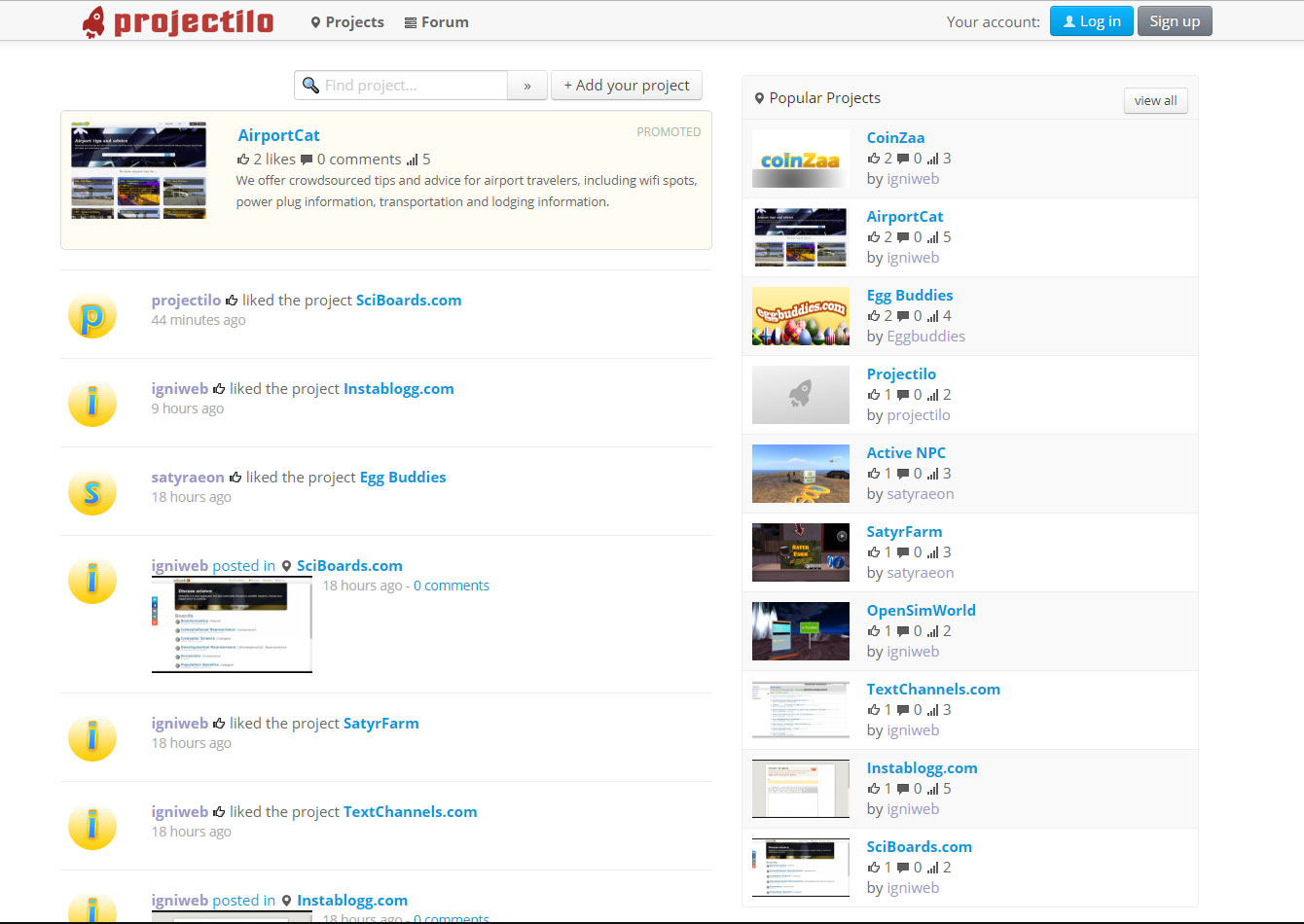Click the signal bars icon under CoinZaa
This screenshot has height=924, width=1304.
(933, 159)
